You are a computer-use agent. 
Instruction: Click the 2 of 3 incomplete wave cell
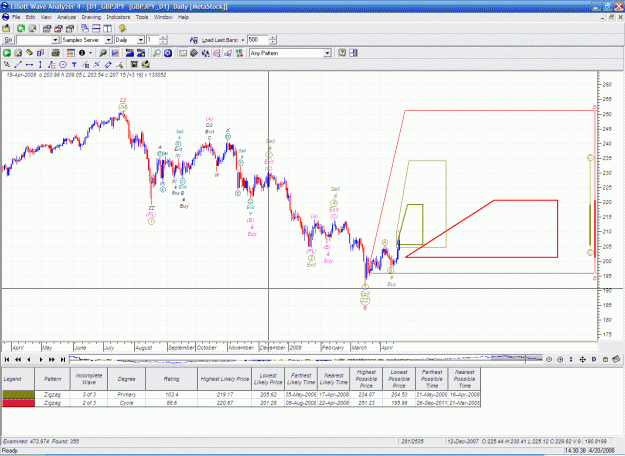click(89, 403)
